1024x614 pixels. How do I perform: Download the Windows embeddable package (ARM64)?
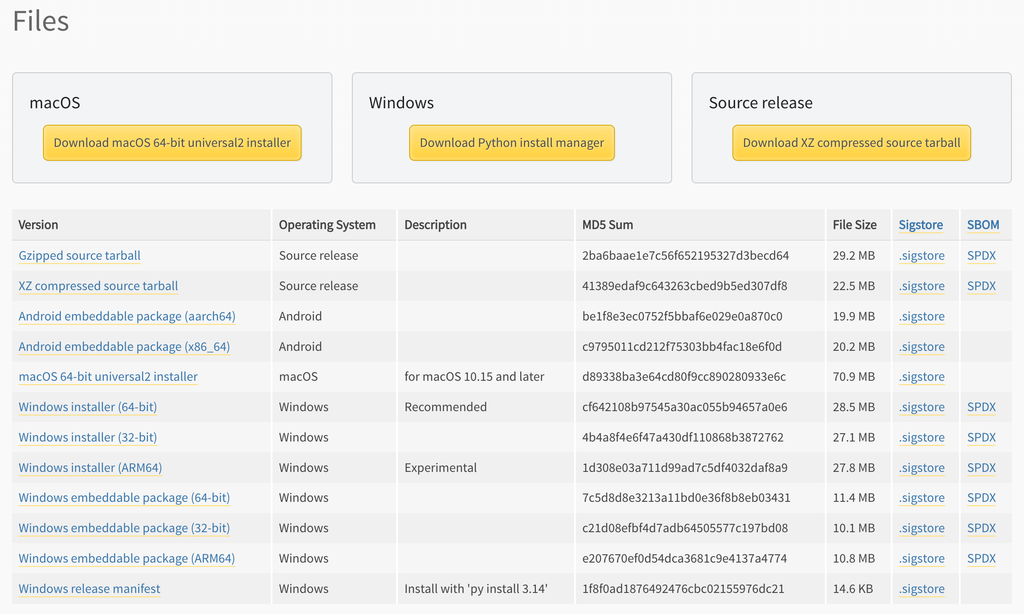pos(126,558)
